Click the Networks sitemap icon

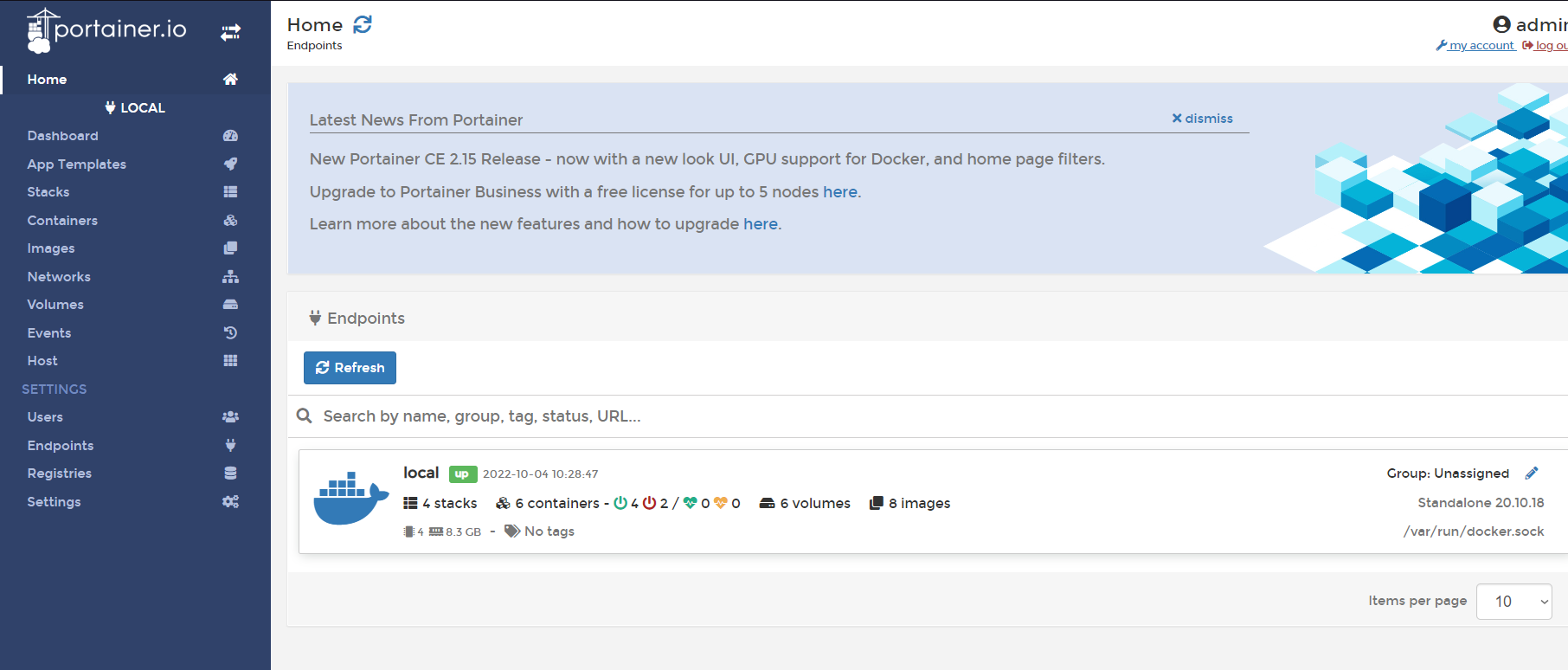click(230, 276)
